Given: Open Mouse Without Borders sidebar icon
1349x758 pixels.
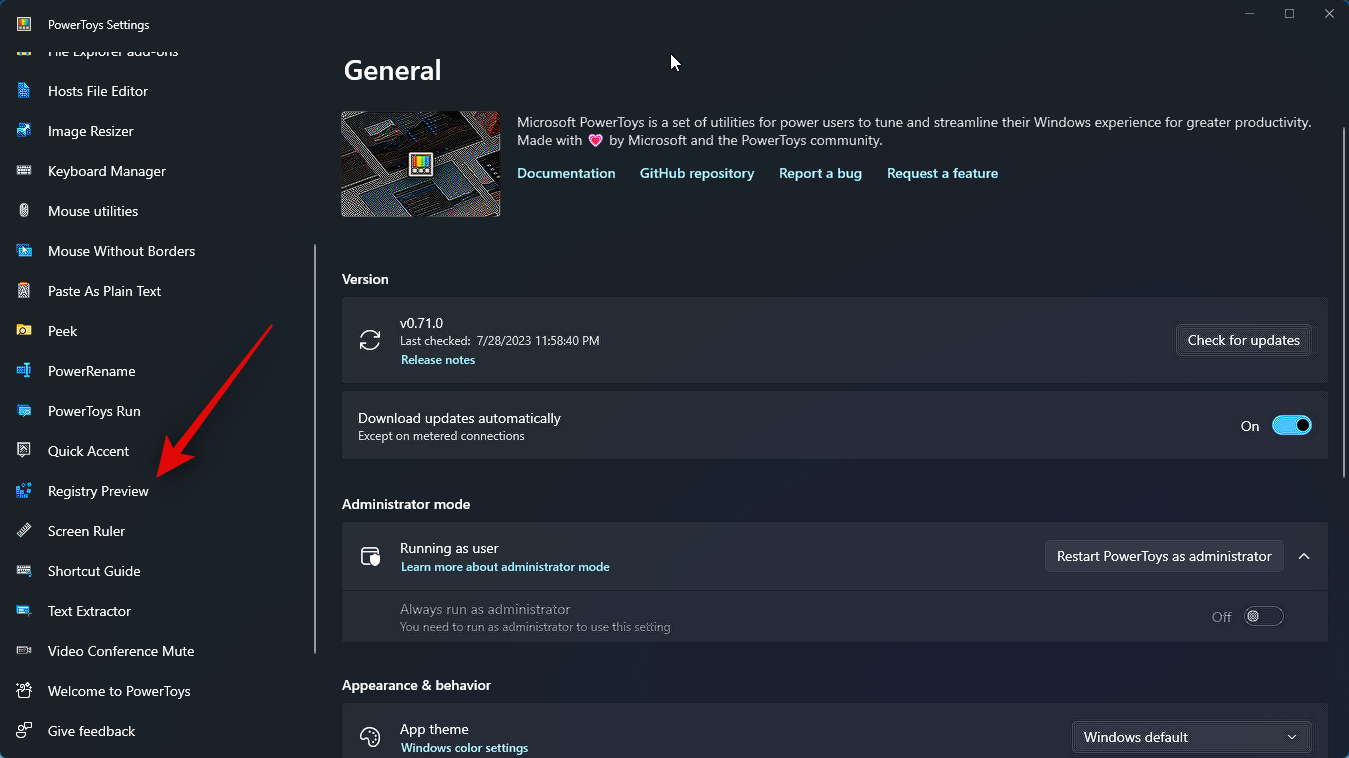Looking at the screenshot, I should click(24, 251).
